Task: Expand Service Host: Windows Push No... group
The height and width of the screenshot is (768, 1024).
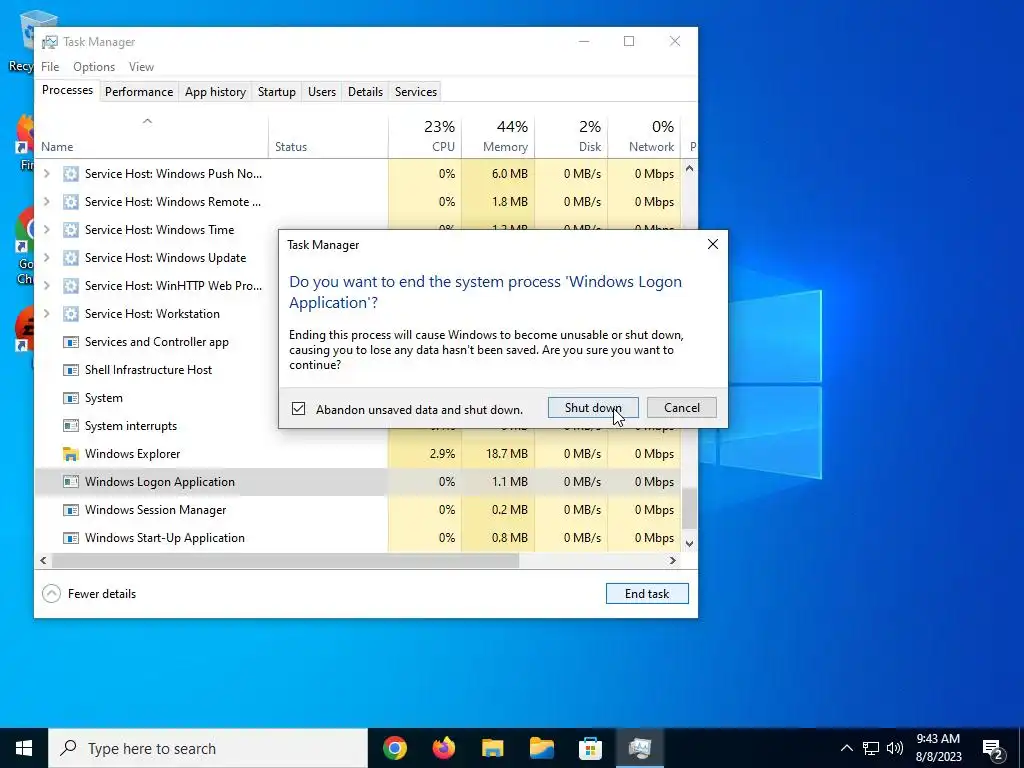Action: (x=46, y=174)
